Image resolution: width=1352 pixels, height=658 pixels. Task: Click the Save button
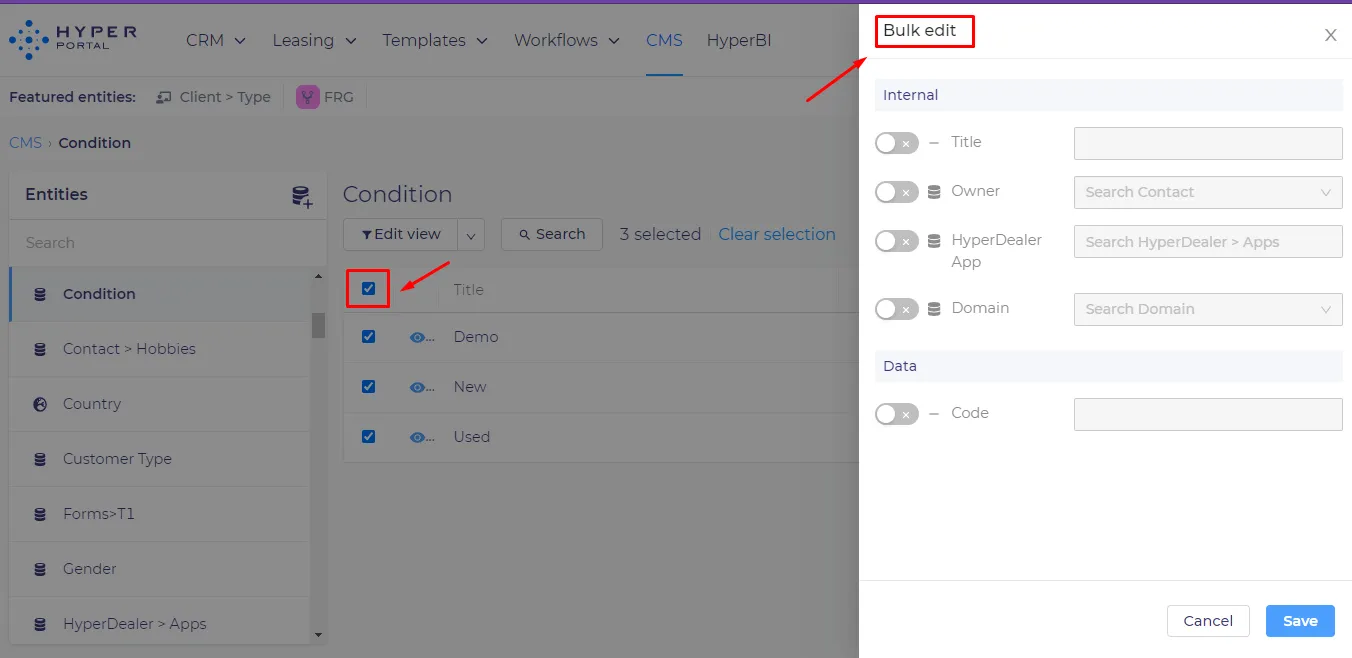[x=1300, y=621]
